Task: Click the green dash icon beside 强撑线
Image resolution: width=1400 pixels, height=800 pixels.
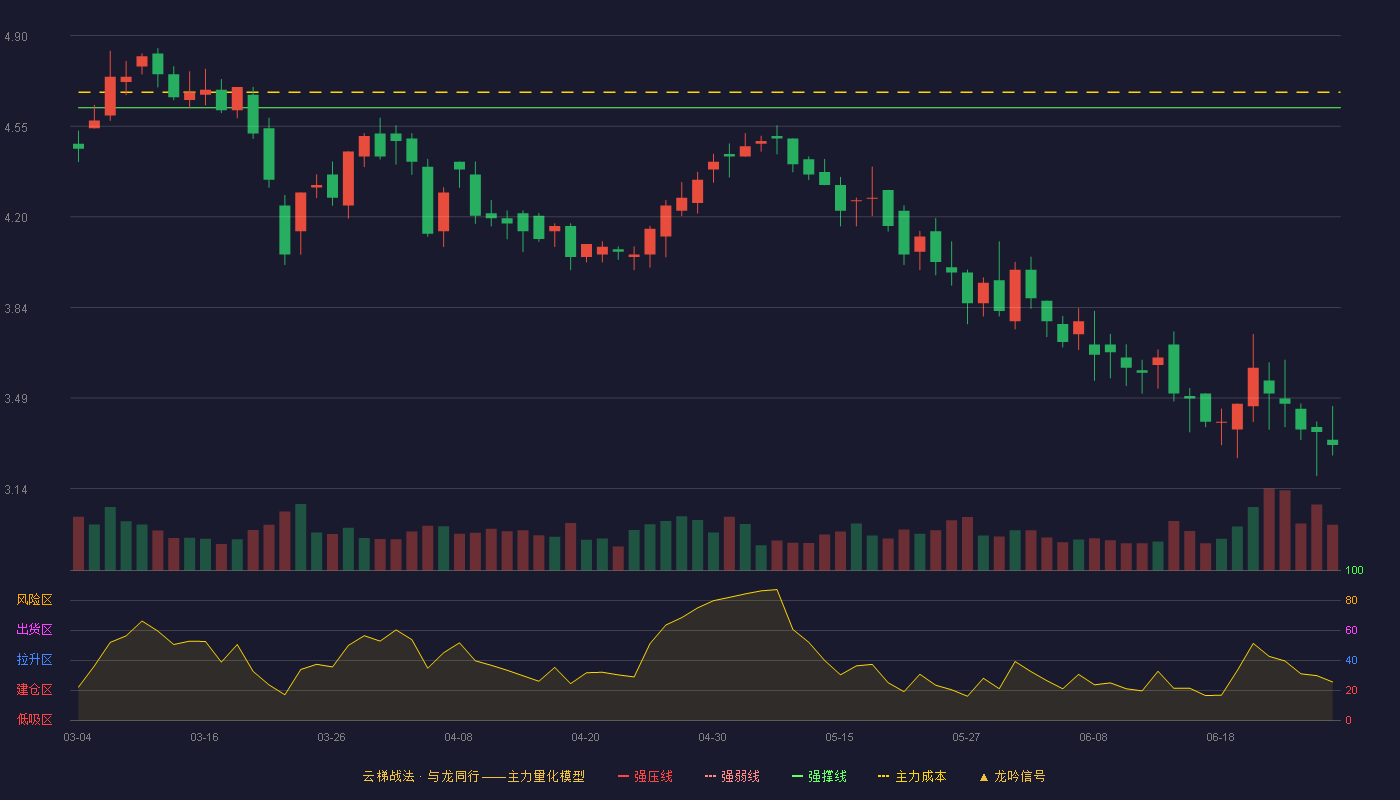Action: coord(798,776)
